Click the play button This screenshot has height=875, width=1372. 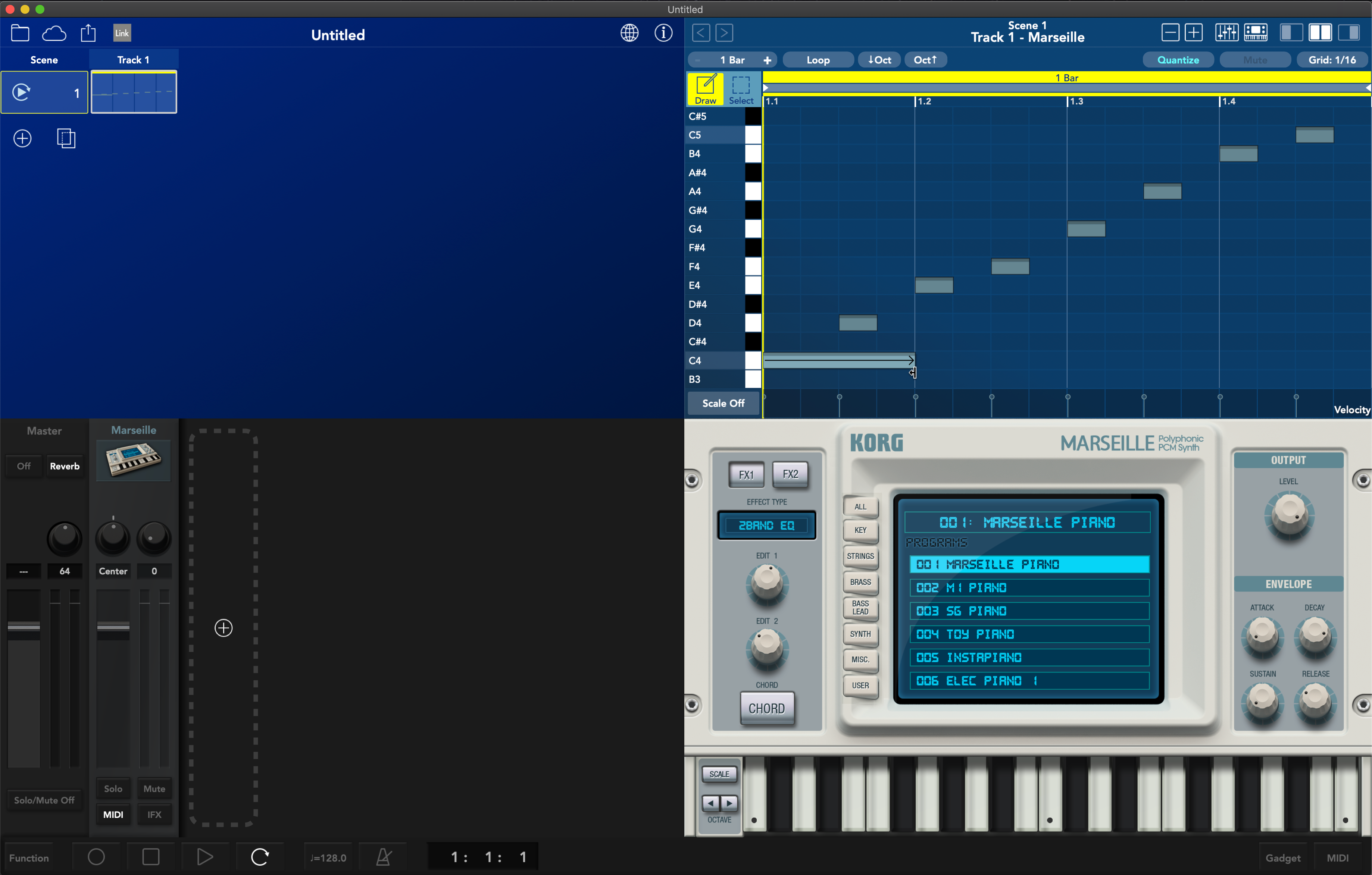click(x=204, y=856)
